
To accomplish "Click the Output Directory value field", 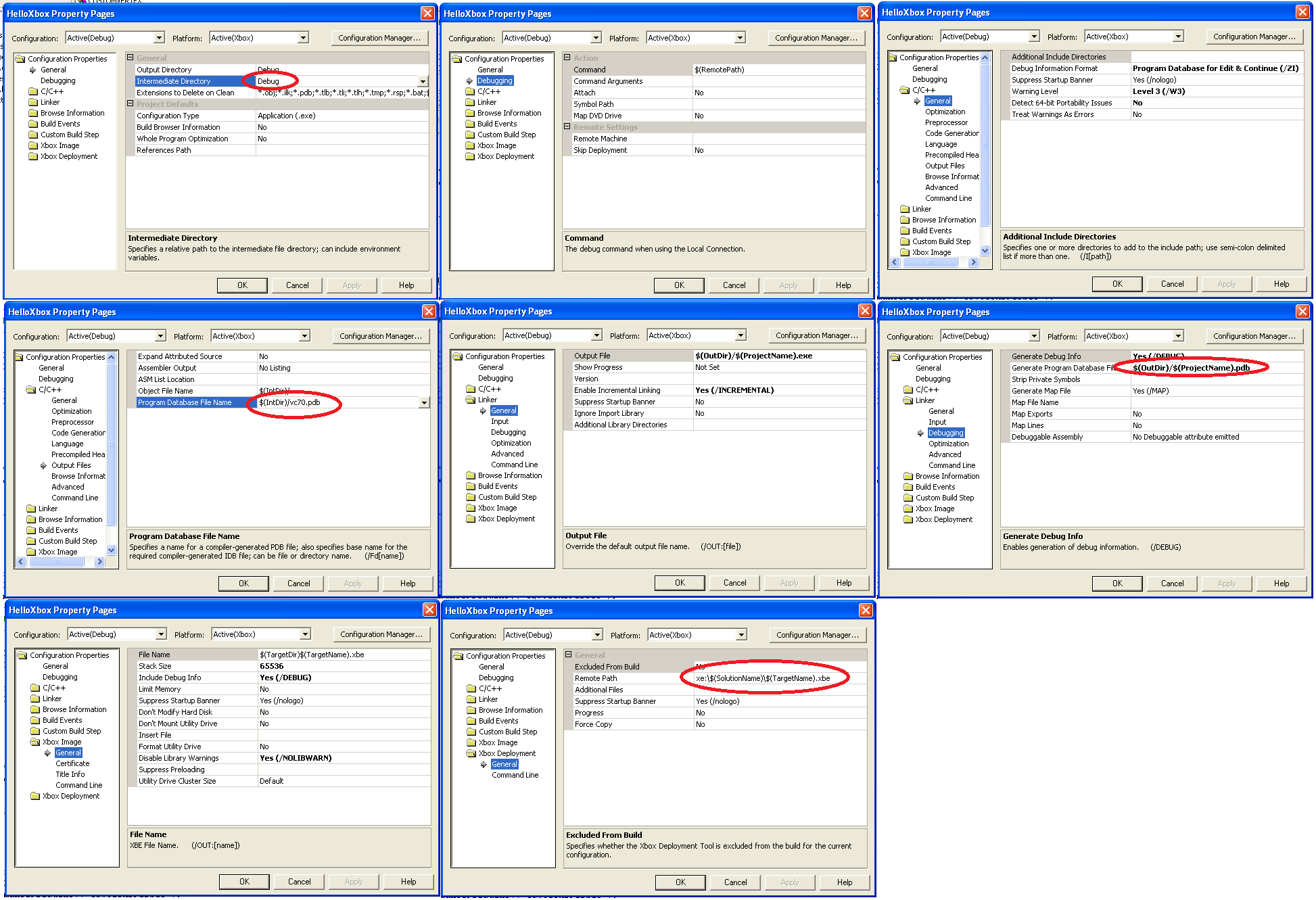I will click(x=342, y=70).
